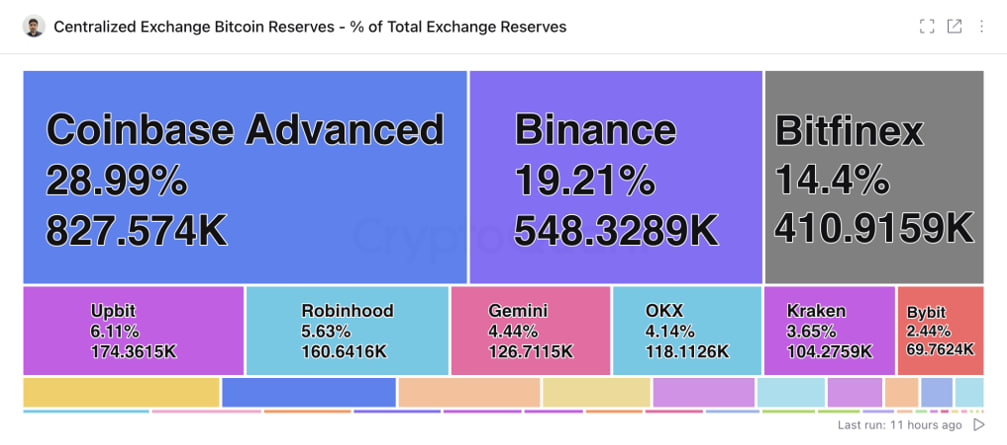Viewport: 1007px width, 445px height.
Task: Click the chart title text
Action: click(309, 27)
